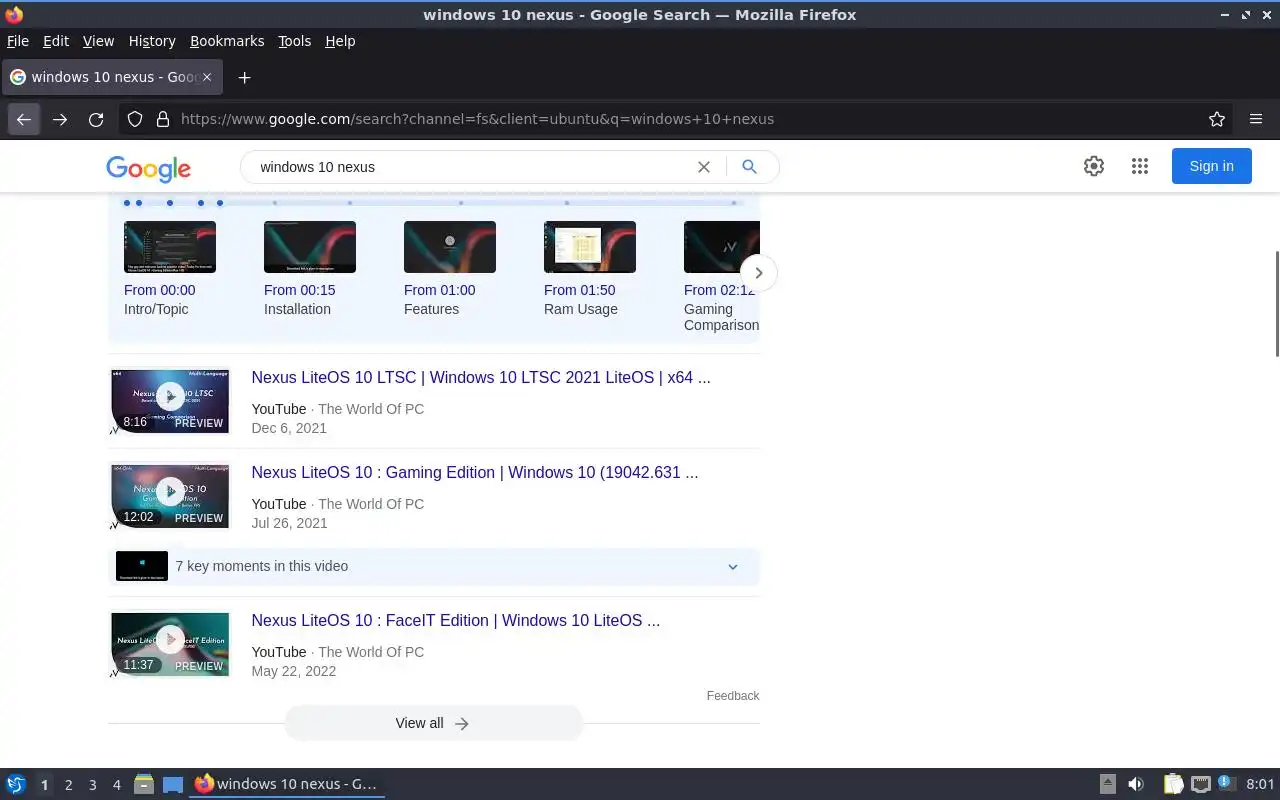This screenshot has height=800, width=1280.
Task: Open the clipboard tray icon
Action: [1173, 784]
